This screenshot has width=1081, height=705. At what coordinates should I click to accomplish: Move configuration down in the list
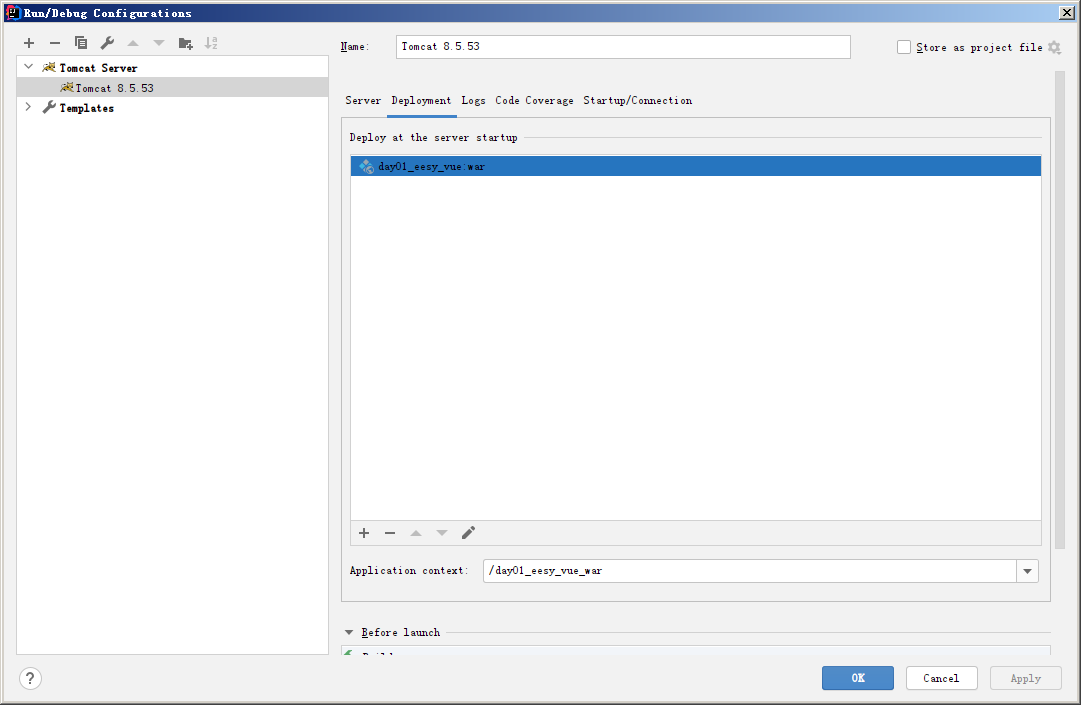pyautogui.click(x=159, y=43)
